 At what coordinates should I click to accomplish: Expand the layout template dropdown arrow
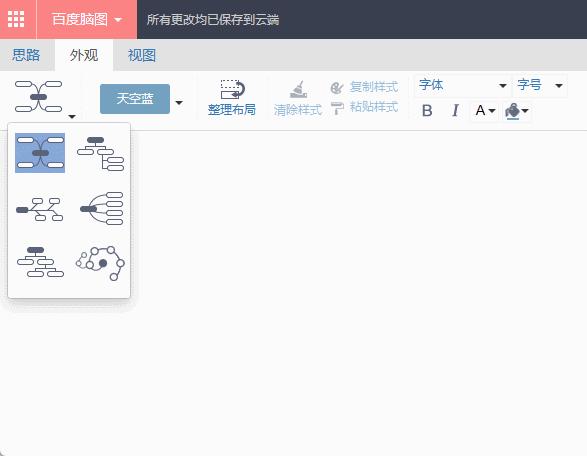point(72,116)
